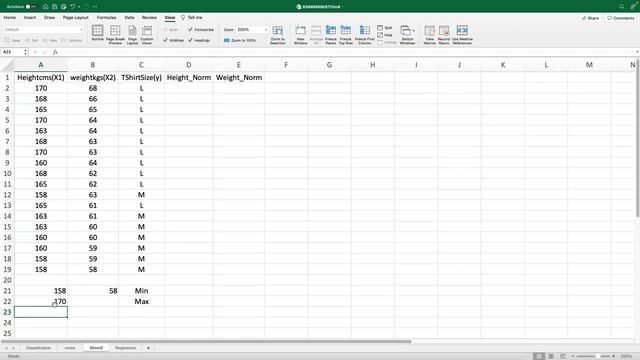640x360 pixels.
Task: Open Custom Views
Action: (147, 35)
